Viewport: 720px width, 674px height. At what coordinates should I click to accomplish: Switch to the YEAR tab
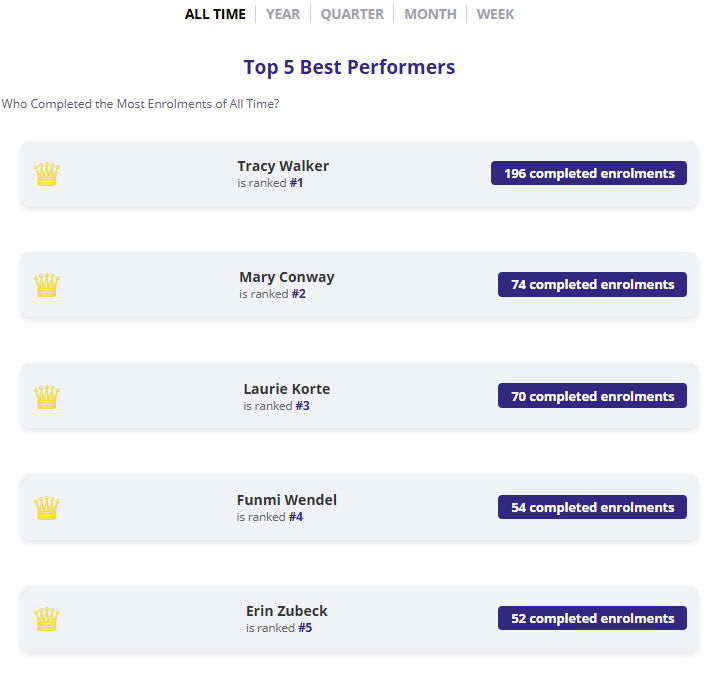283,14
